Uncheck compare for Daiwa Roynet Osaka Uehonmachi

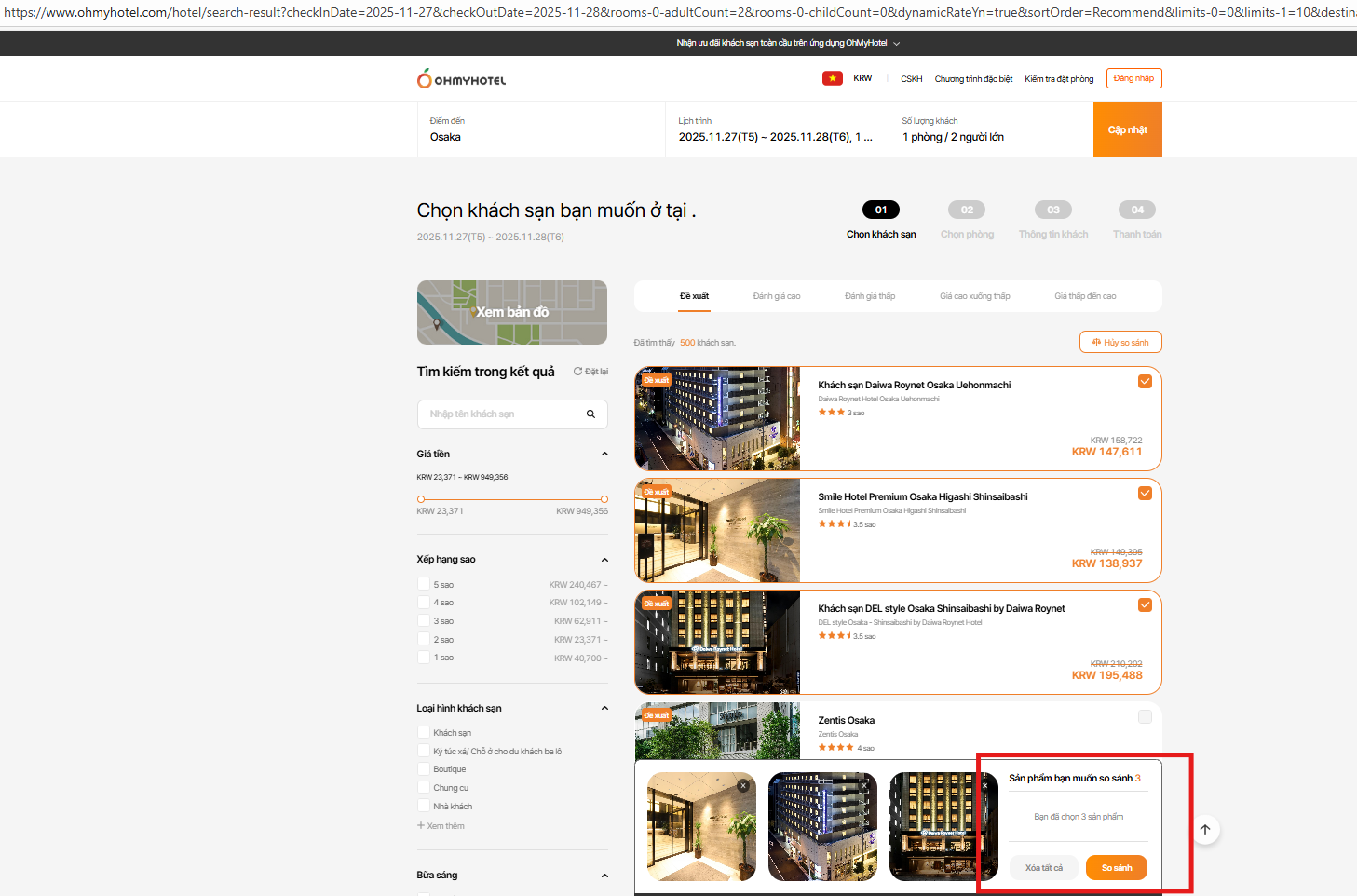[x=1145, y=382]
